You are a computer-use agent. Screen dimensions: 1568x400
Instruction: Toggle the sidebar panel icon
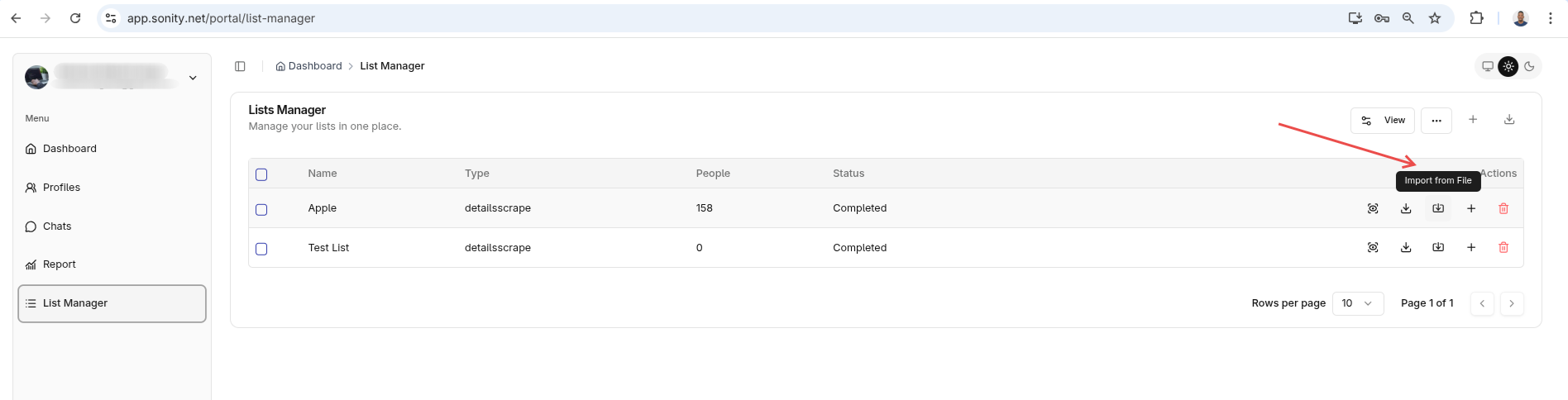240,66
